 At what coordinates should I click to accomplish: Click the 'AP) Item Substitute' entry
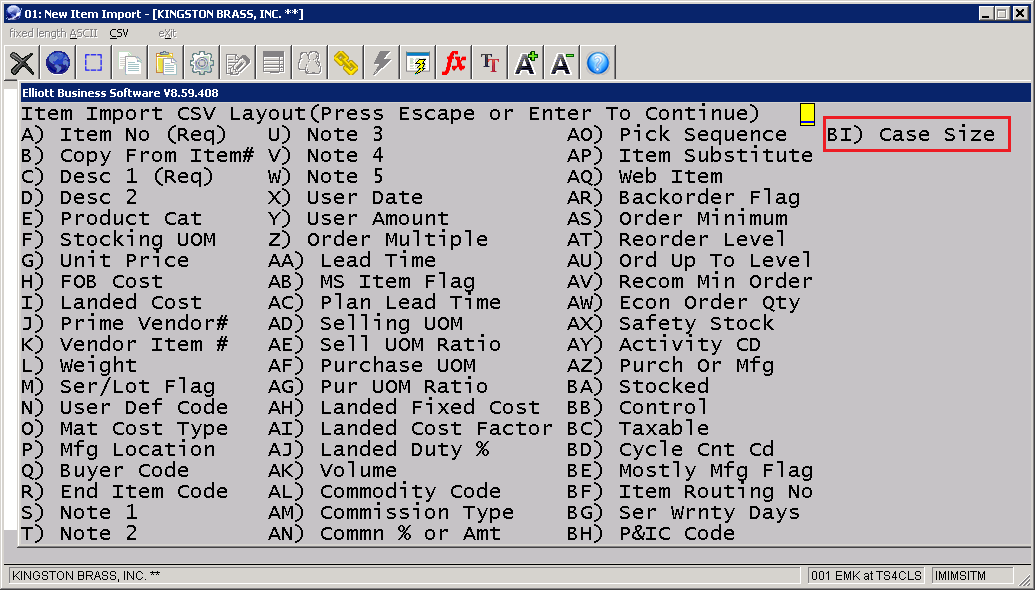coord(690,156)
